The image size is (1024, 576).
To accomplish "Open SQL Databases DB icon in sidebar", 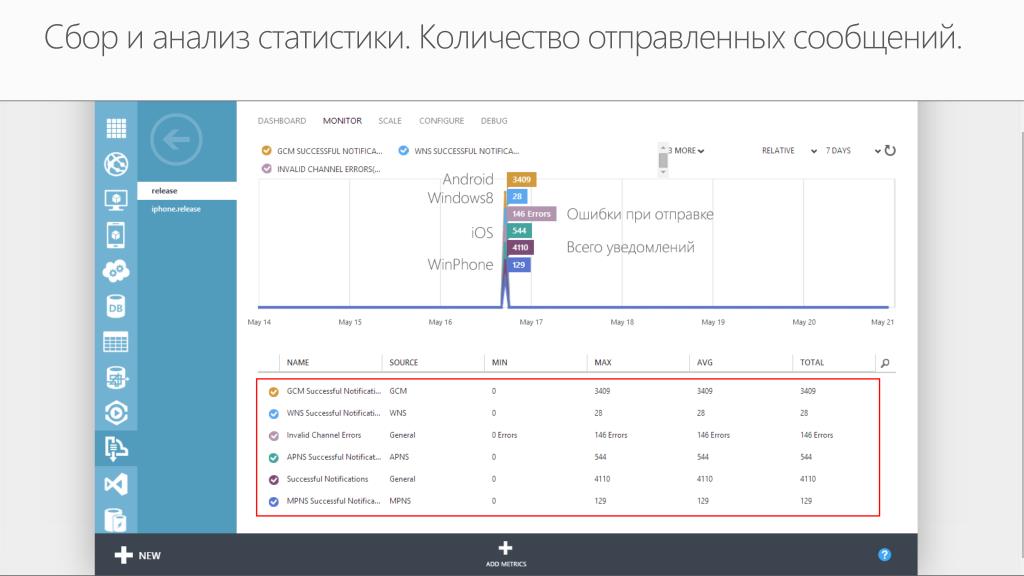I will tap(116, 307).
